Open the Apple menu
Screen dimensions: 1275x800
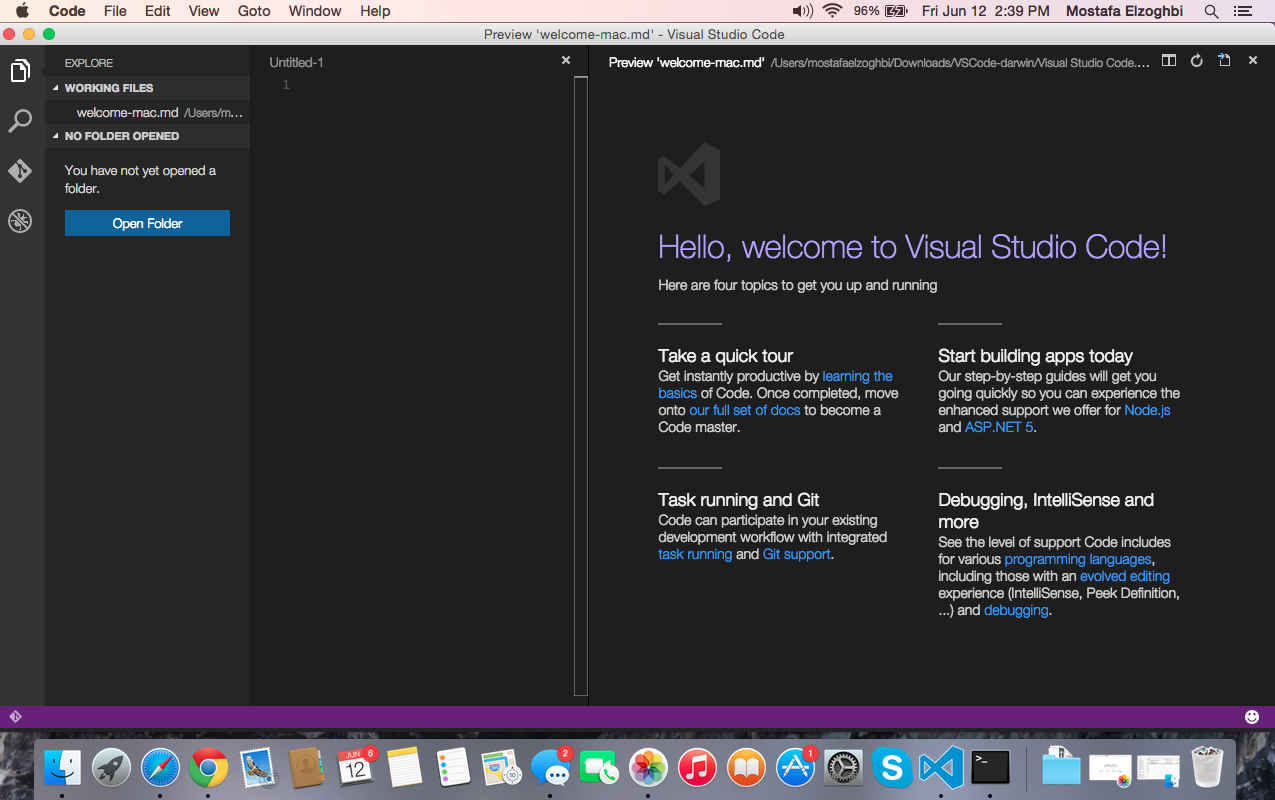(x=21, y=11)
